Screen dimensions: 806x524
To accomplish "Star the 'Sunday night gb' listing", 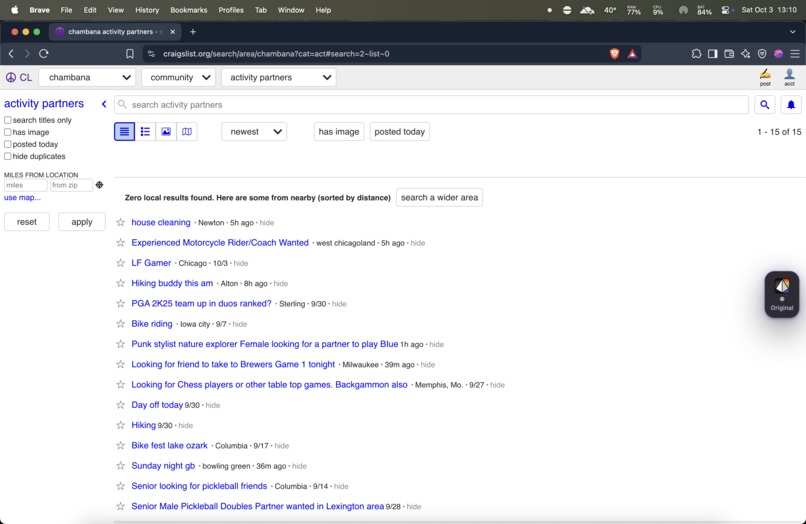I will pyautogui.click(x=121, y=466).
